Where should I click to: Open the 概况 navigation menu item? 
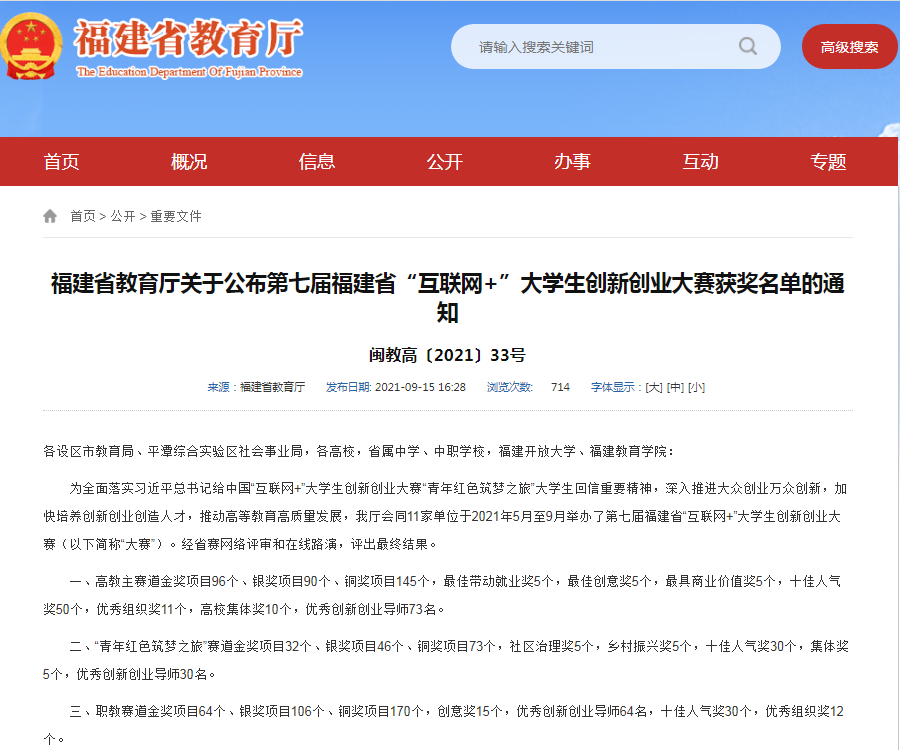(189, 162)
